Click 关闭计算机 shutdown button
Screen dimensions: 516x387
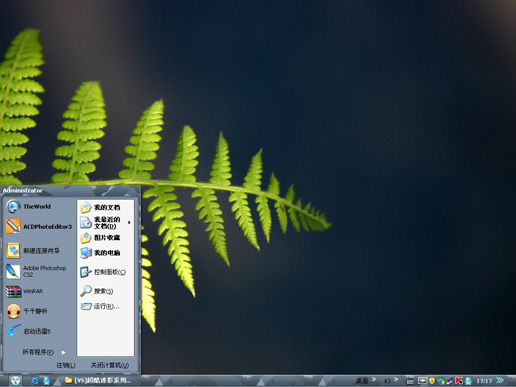click(x=110, y=365)
